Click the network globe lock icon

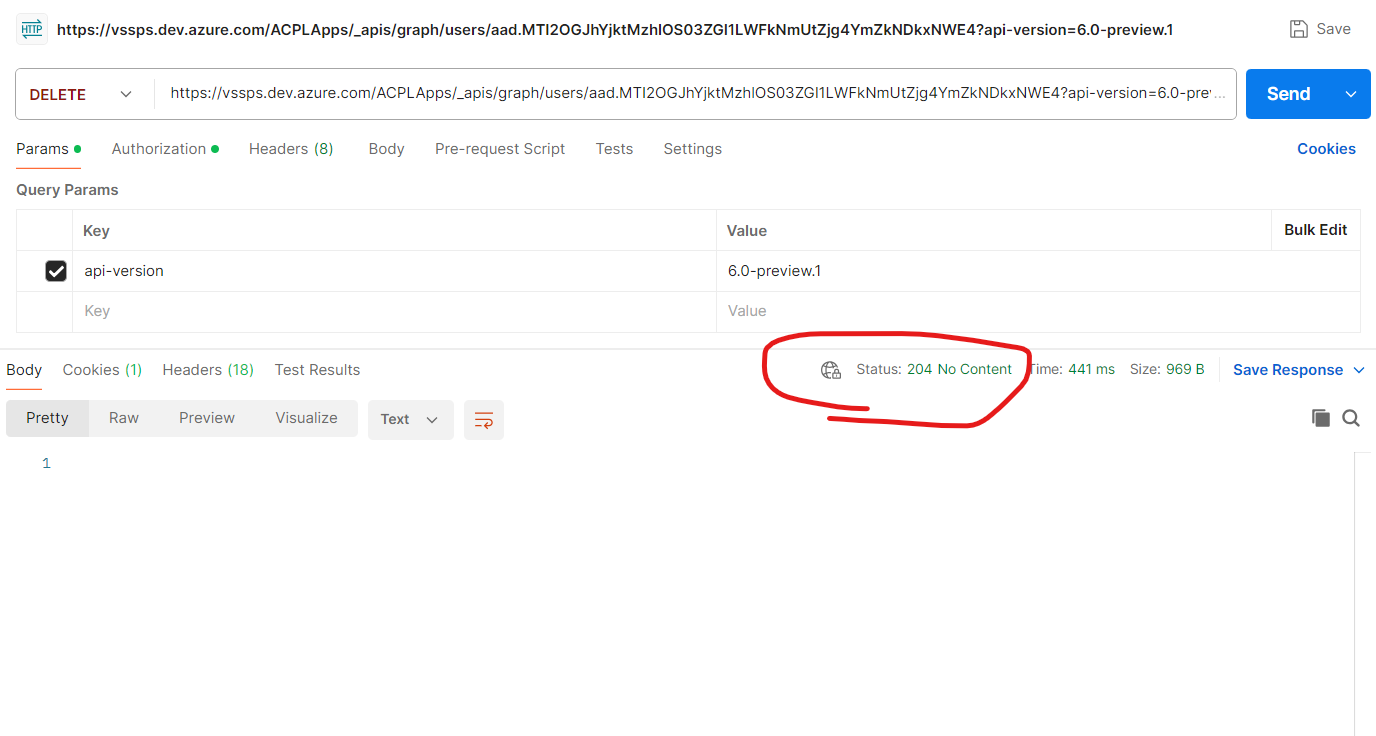831,370
